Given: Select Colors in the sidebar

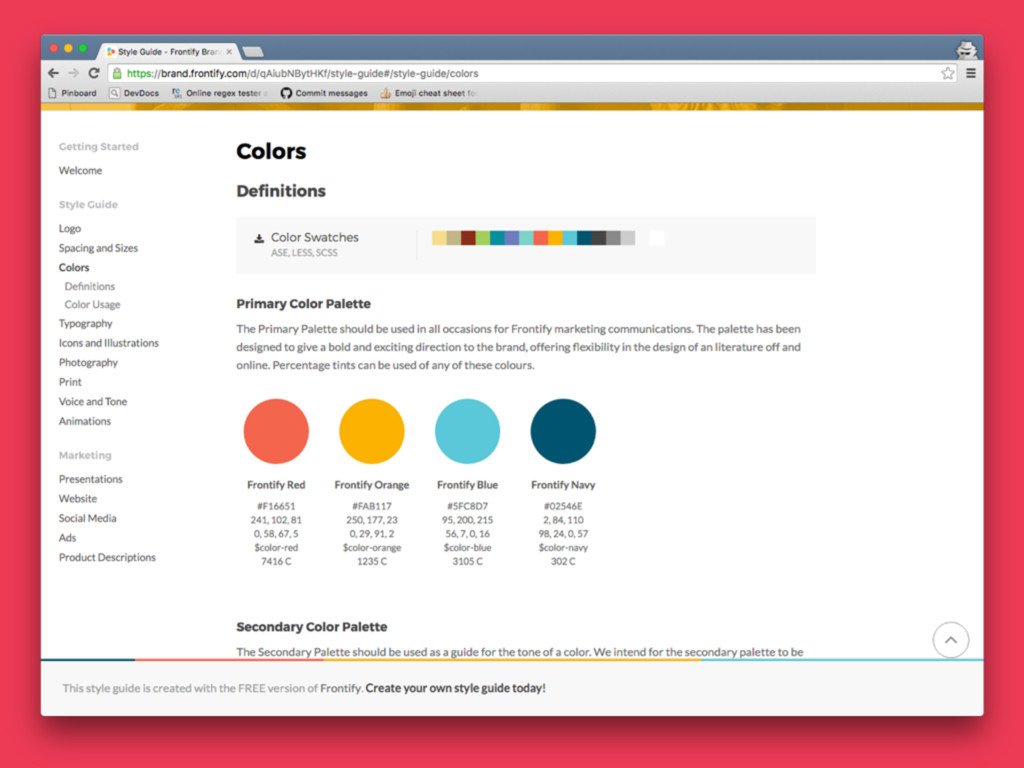Looking at the screenshot, I should [x=74, y=268].
